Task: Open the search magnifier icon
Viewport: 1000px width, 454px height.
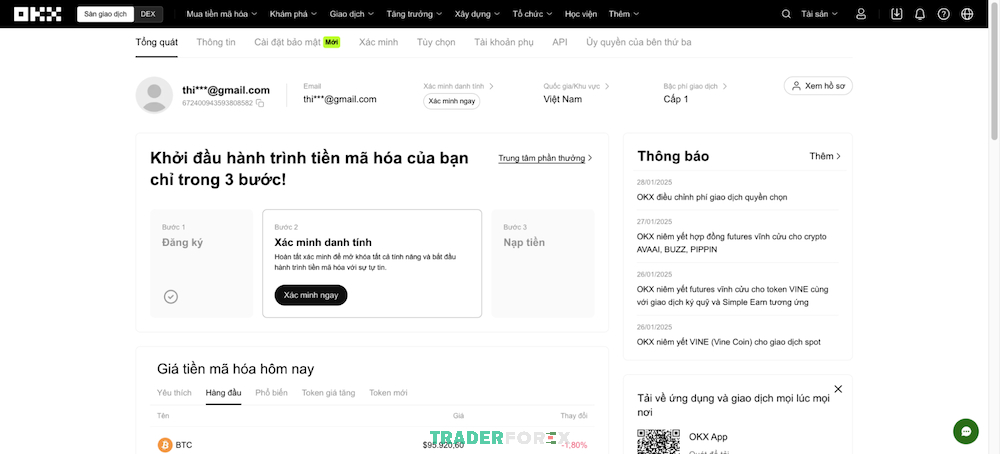Action: coord(786,14)
